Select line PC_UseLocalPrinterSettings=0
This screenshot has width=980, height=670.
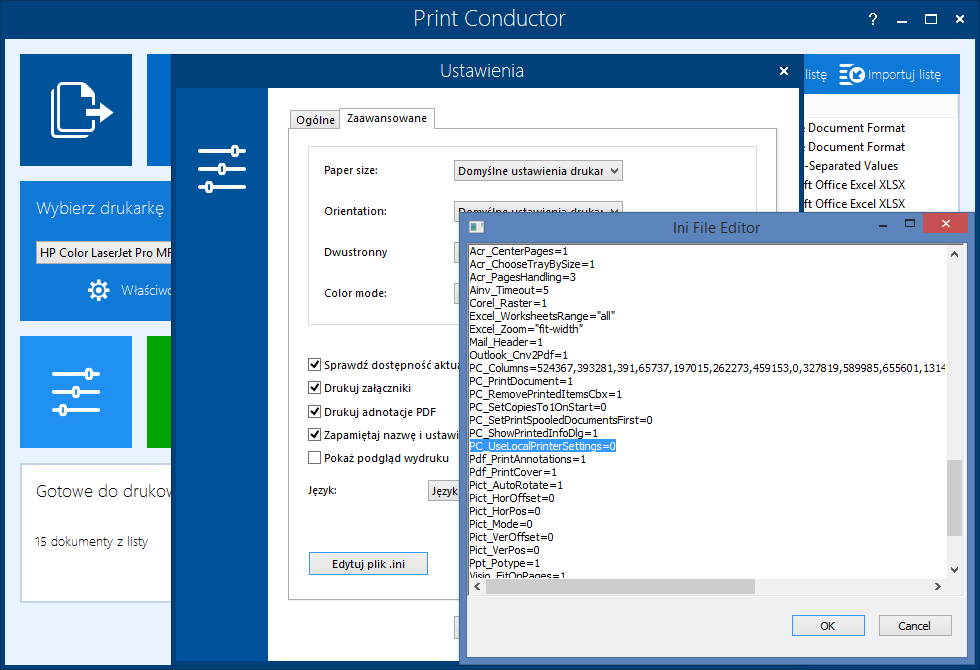click(x=542, y=446)
